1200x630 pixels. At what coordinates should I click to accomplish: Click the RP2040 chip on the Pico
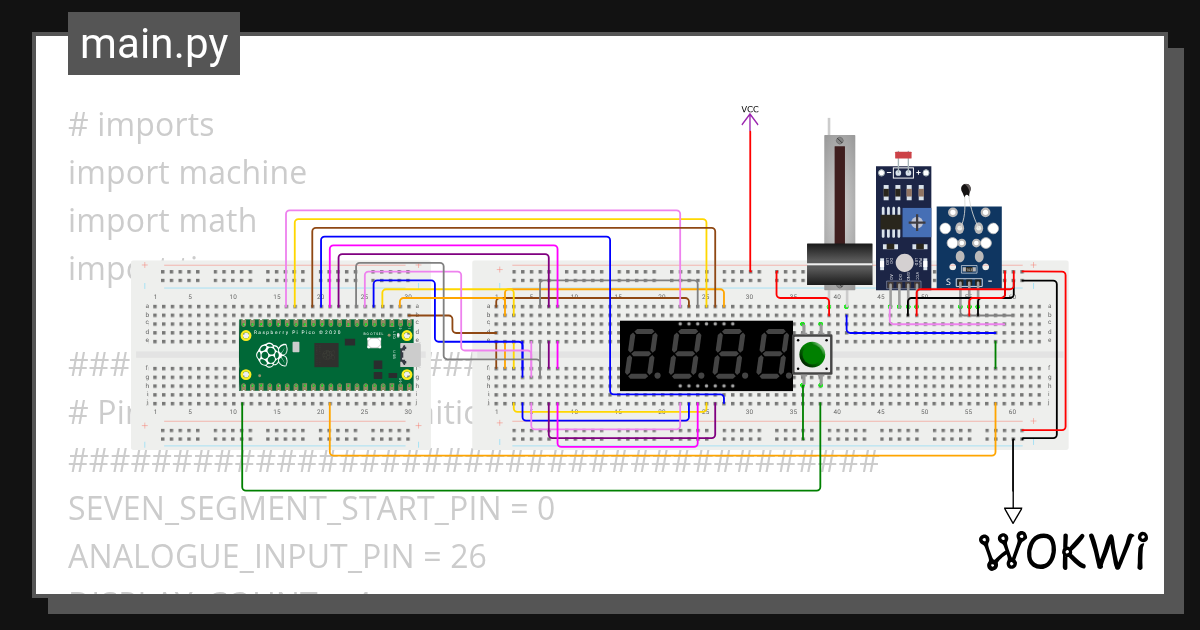(328, 355)
